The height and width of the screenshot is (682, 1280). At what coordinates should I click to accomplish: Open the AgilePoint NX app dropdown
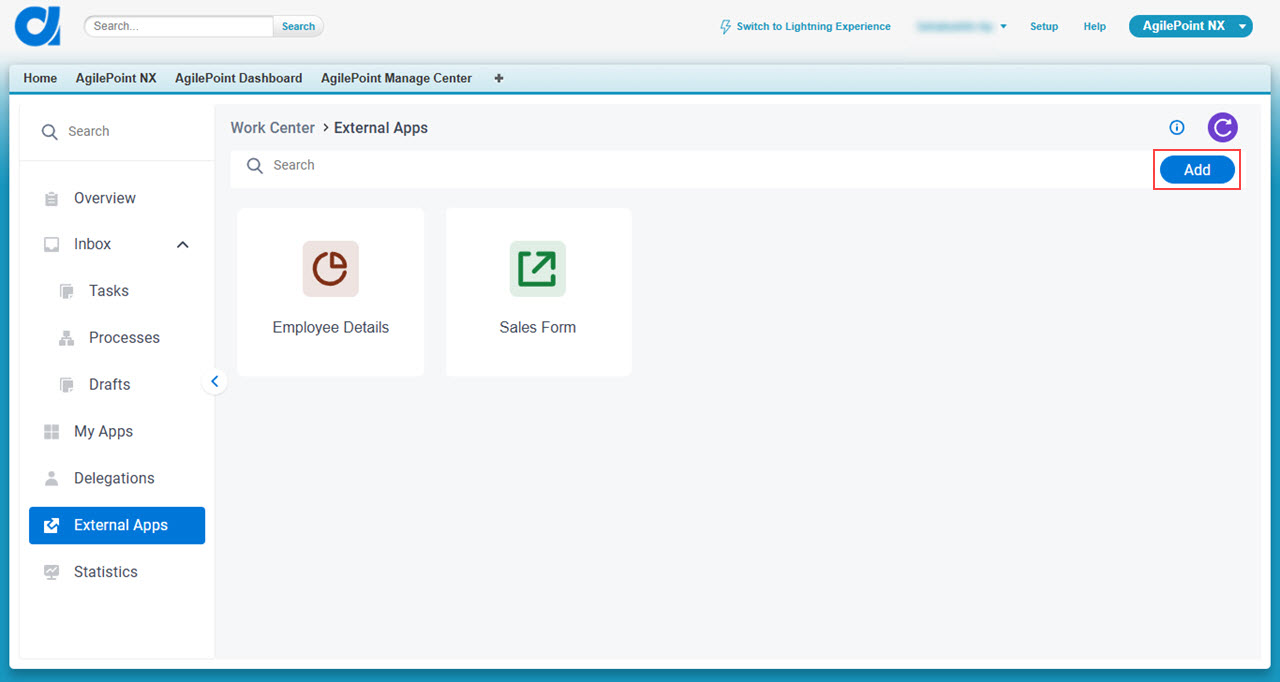click(1190, 26)
